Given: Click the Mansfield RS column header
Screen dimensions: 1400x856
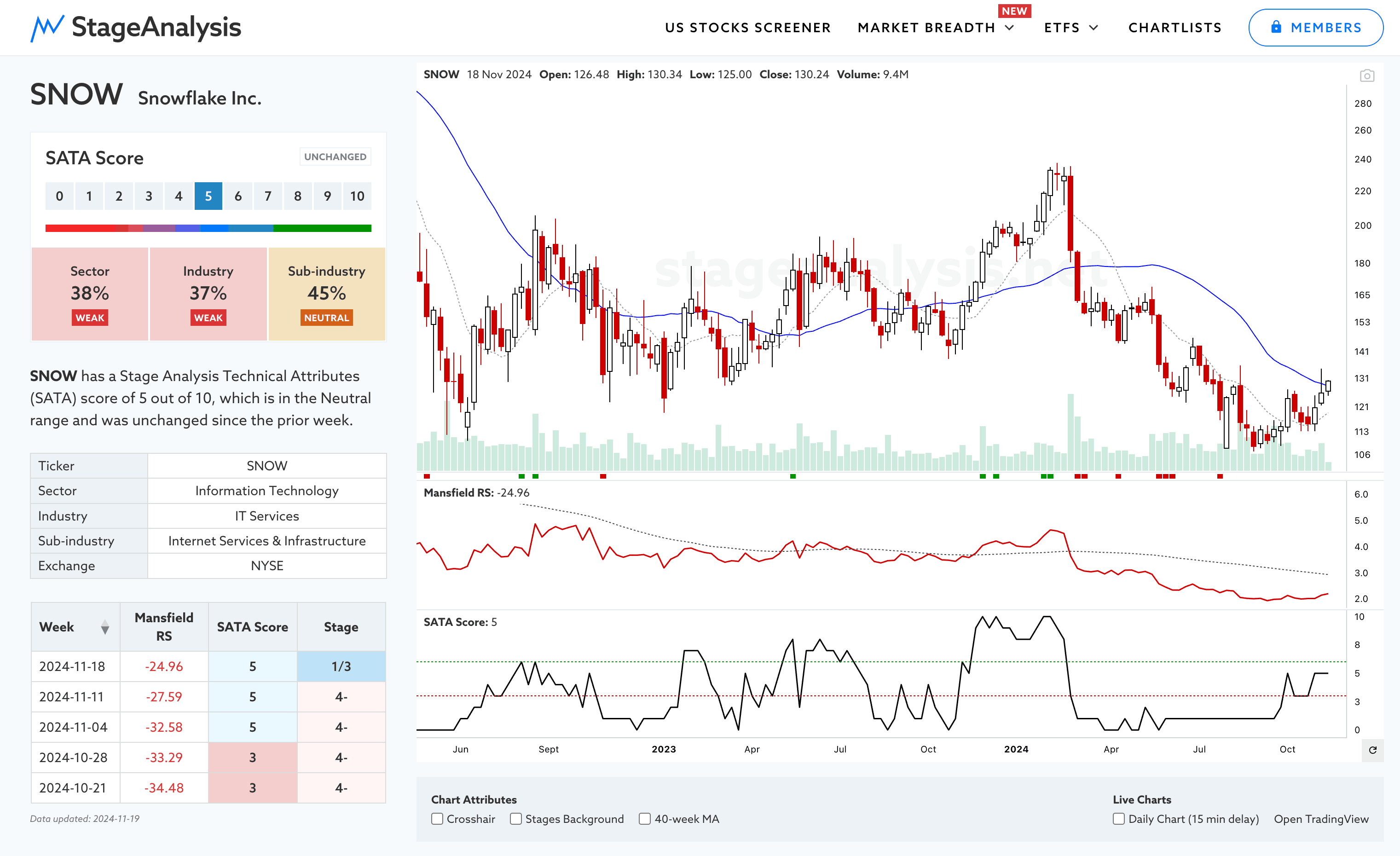Looking at the screenshot, I should click(164, 627).
